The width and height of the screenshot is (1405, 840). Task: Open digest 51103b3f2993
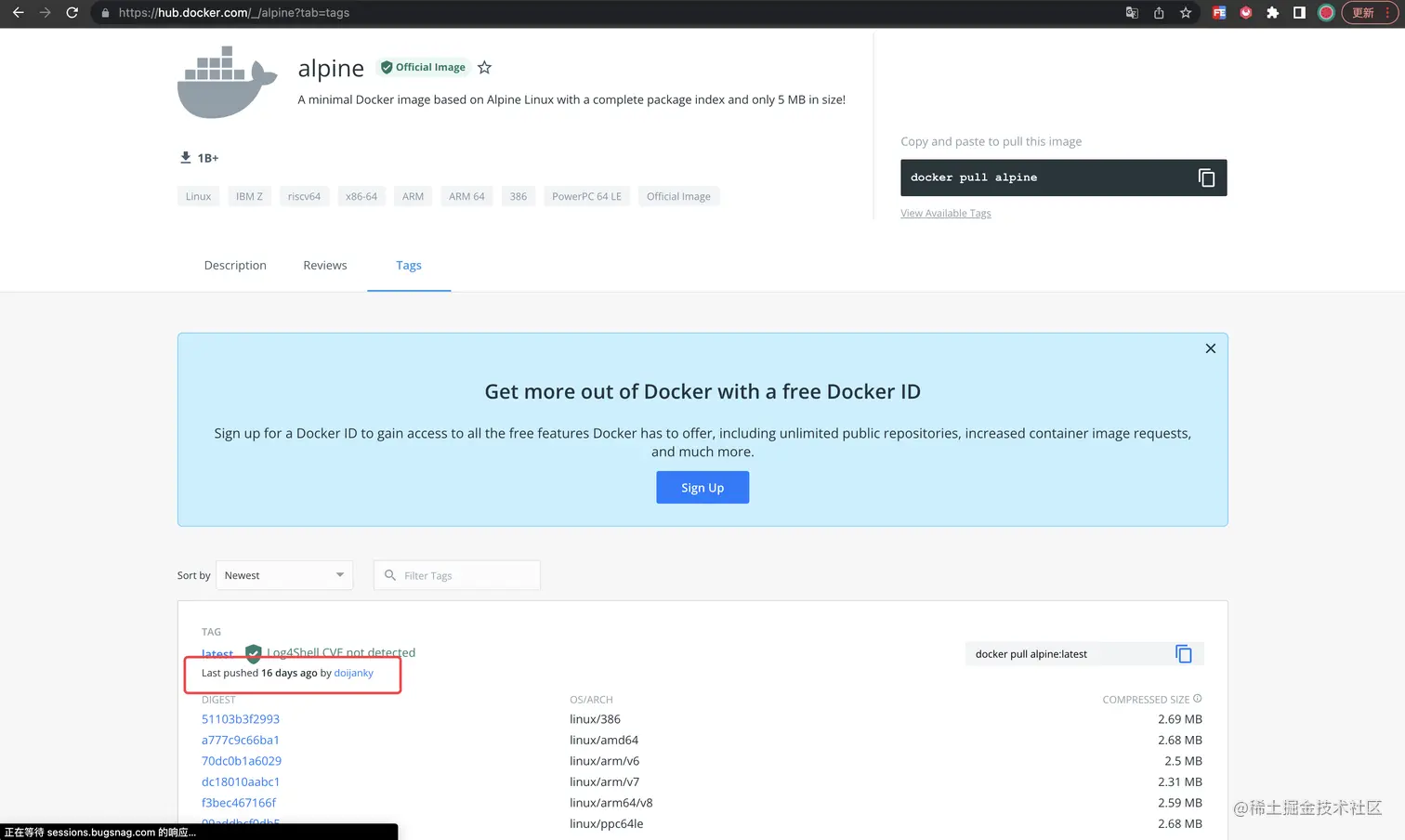point(241,719)
